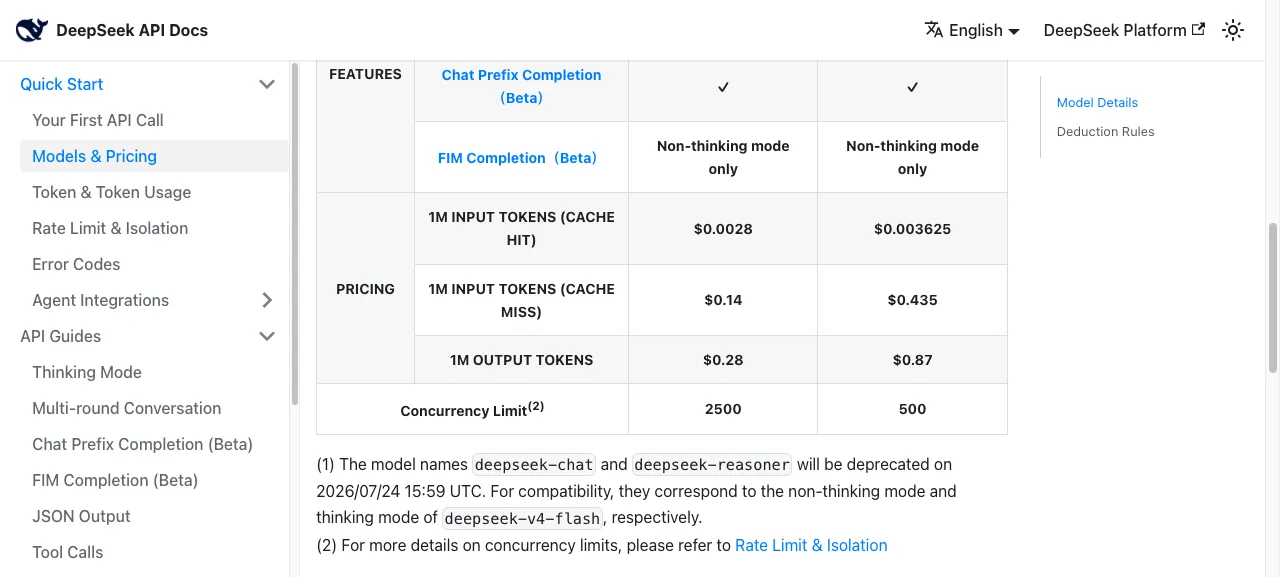The height and width of the screenshot is (577, 1280).
Task: Click deepseek-v4-flash code text
Action: click(x=522, y=518)
